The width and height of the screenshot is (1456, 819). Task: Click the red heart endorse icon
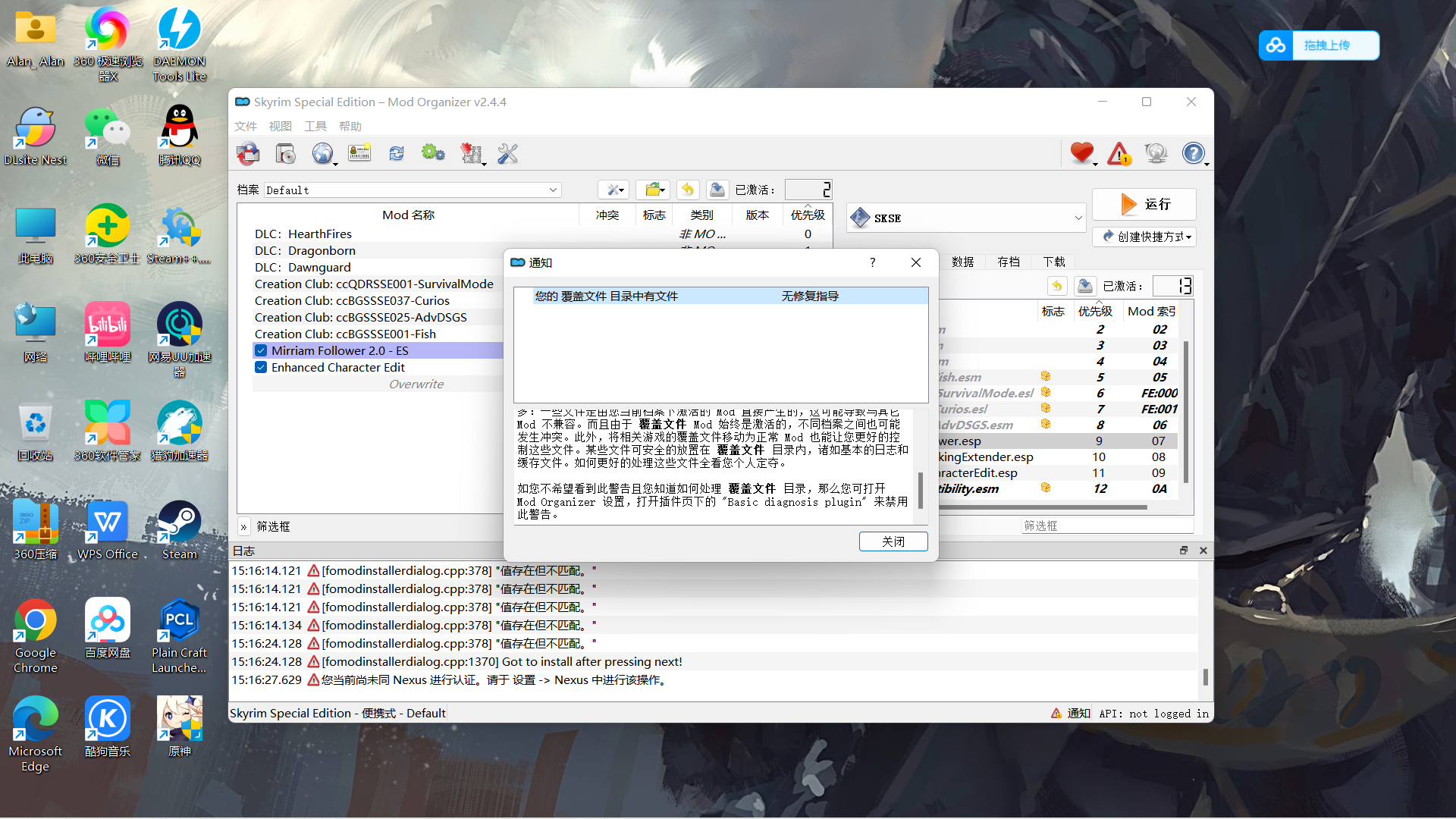tap(1082, 154)
